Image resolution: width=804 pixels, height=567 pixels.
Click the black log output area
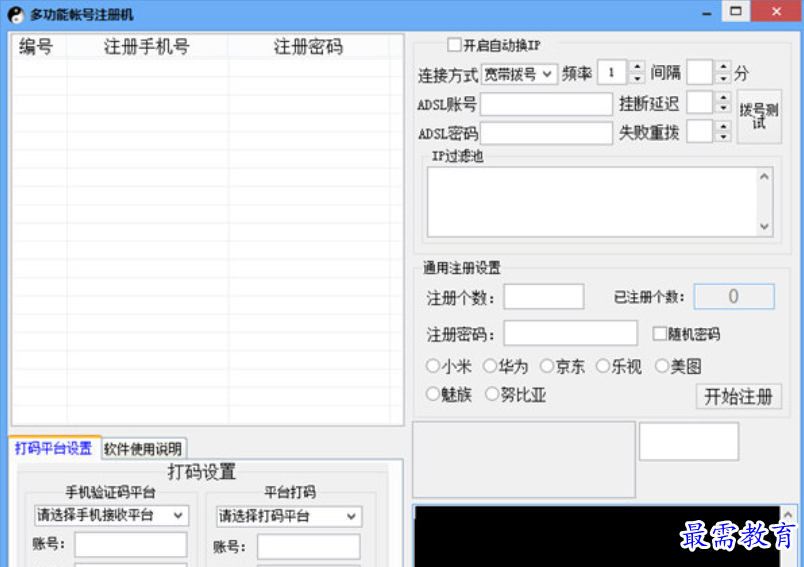coord(597,536)
